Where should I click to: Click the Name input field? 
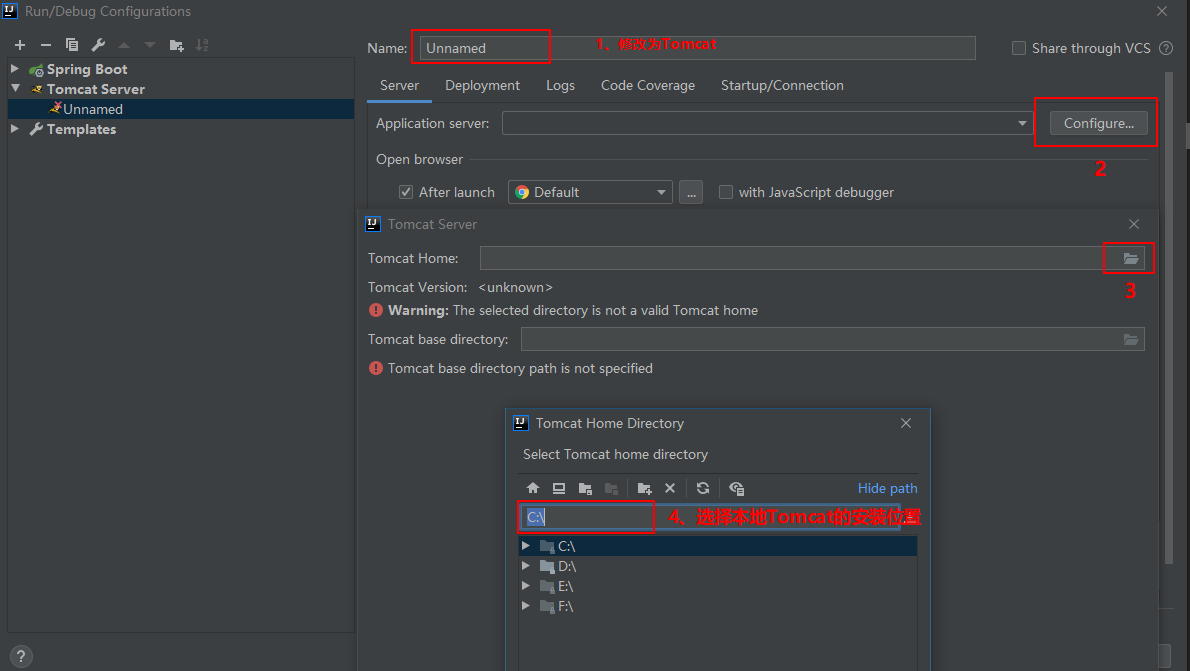(x=697, y=48)
